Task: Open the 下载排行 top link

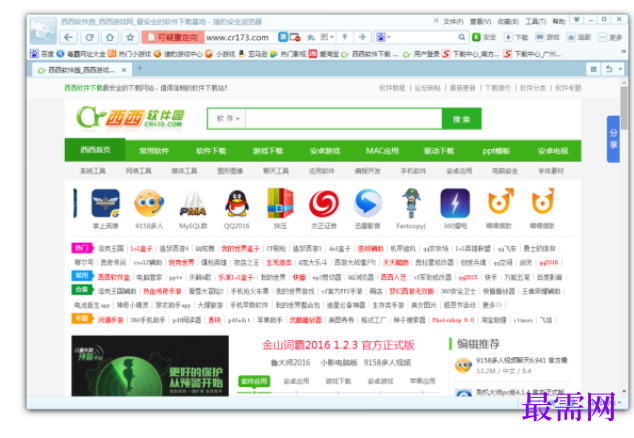Action: [x=498, y=88]
